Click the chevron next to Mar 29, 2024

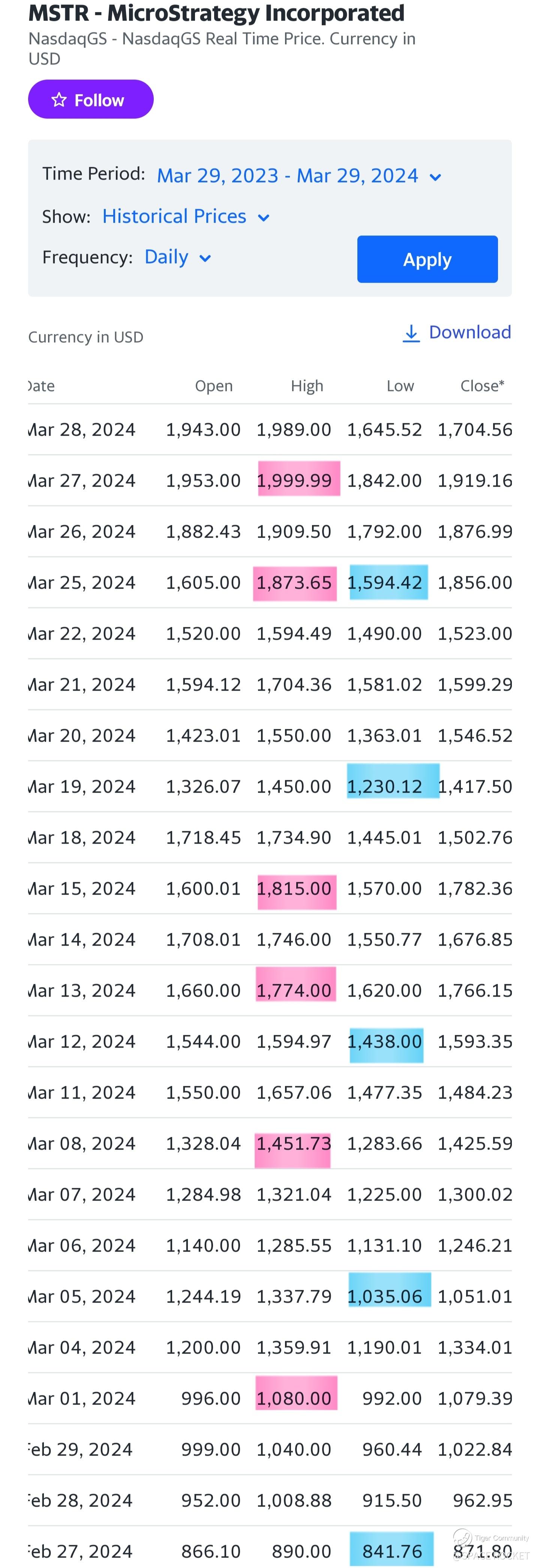[x=435, y=177]
